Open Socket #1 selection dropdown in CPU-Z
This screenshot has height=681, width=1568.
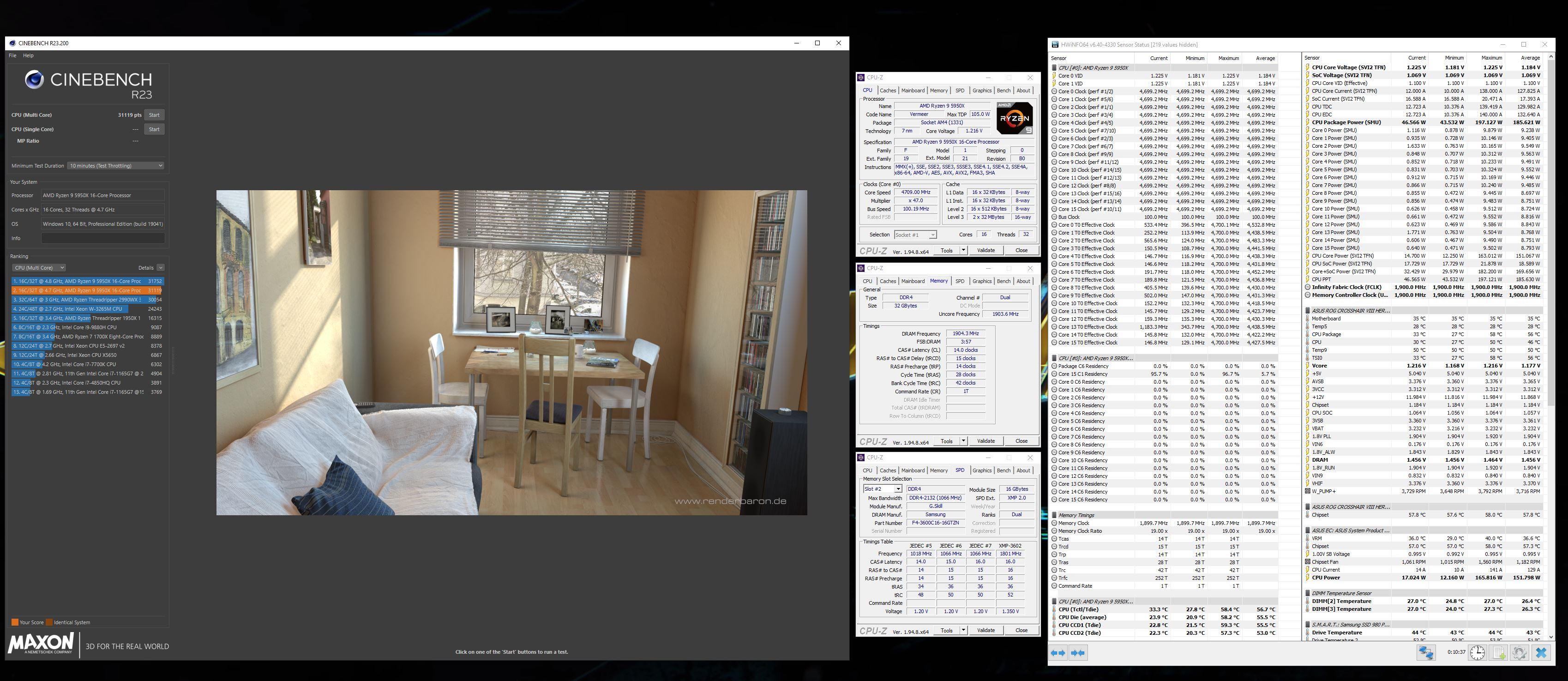coord(915,235)
